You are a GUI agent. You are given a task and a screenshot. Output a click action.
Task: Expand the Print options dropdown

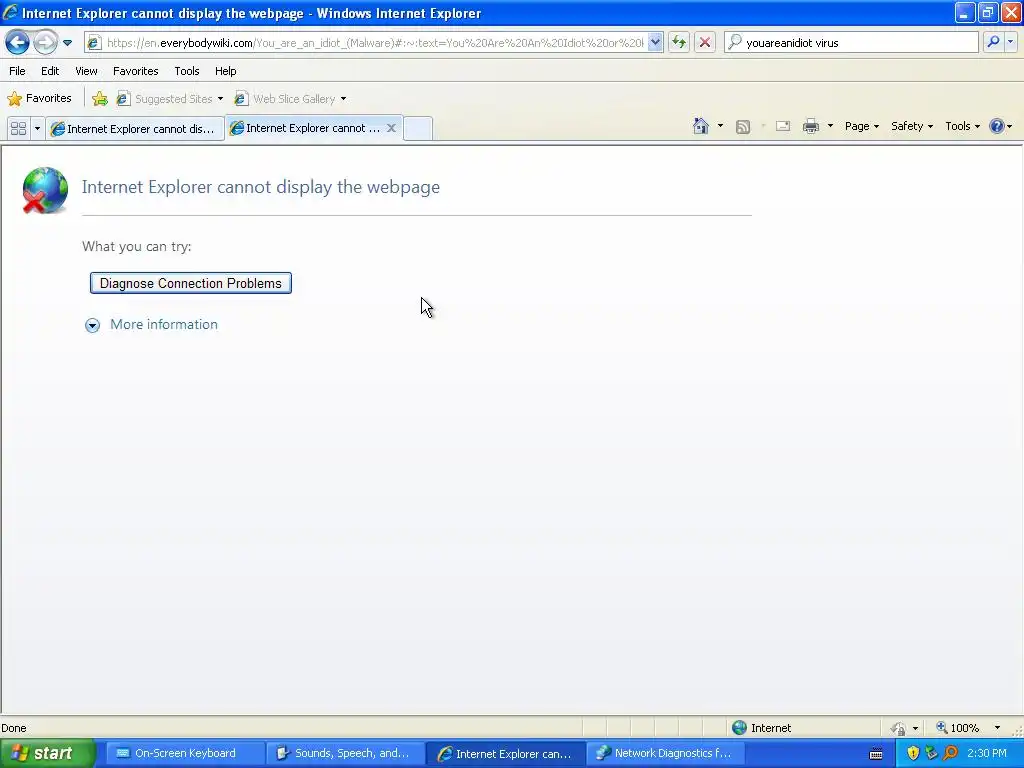[x=830, y=126]
